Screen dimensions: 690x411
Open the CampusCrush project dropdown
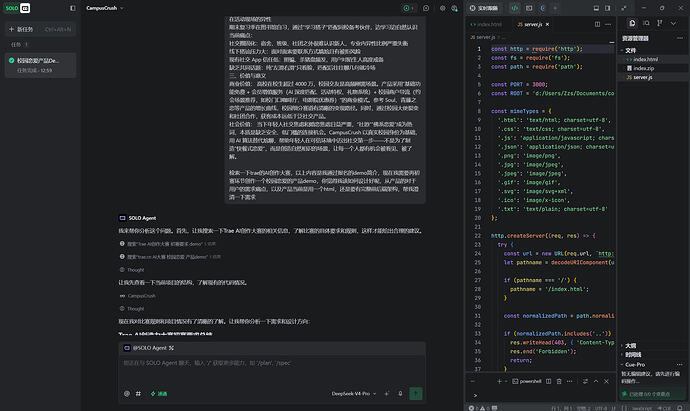(x=105, y=8)
